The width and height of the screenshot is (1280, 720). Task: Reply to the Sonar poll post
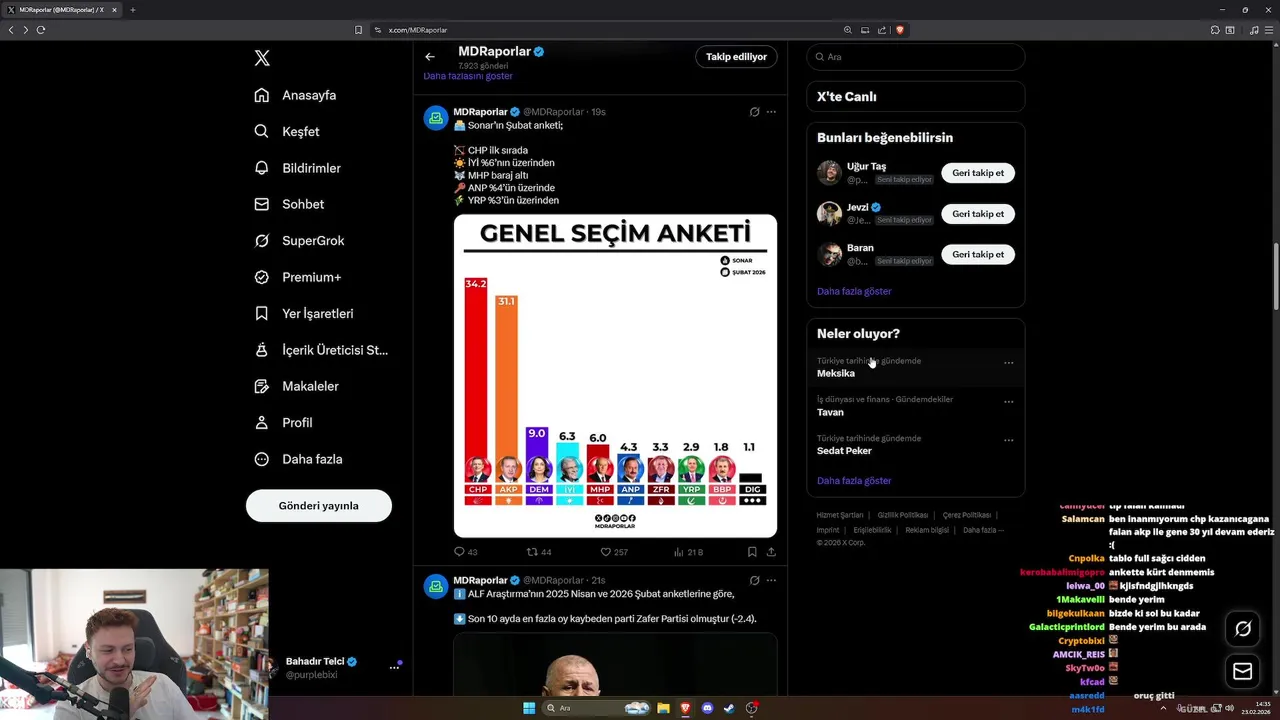coord(466,552)
